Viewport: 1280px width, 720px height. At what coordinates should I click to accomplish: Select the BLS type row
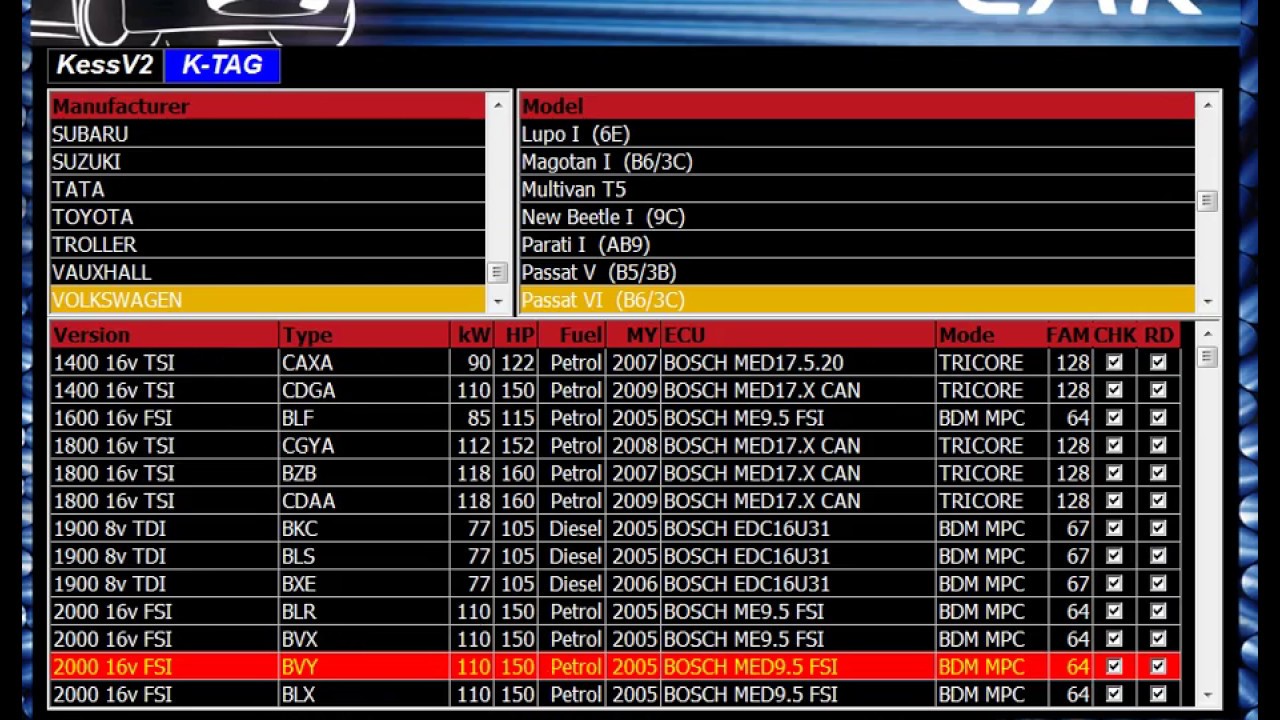pos(615,556)
